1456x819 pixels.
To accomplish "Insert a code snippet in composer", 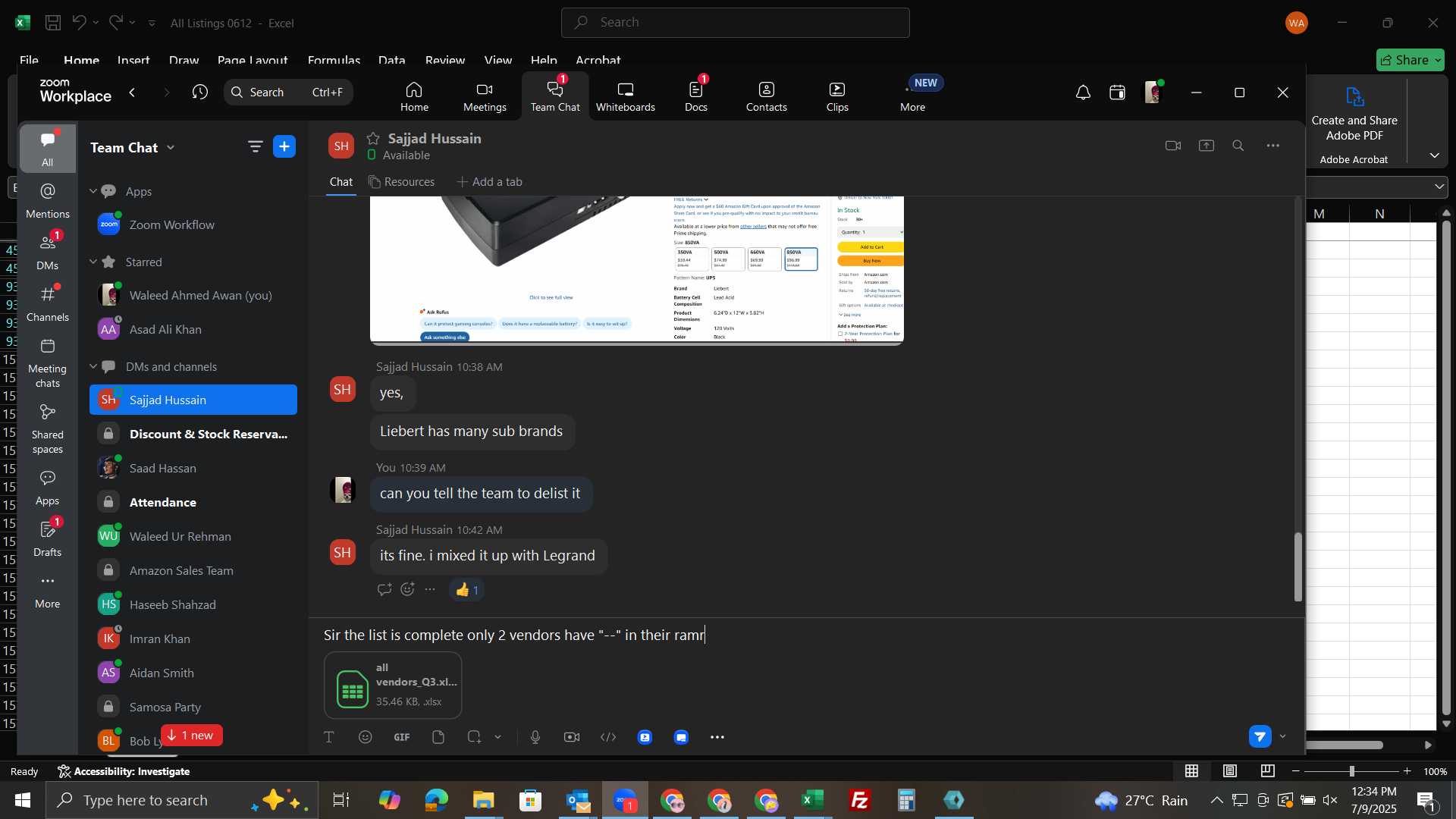I will pyautogui.click(x=608, y=737).
